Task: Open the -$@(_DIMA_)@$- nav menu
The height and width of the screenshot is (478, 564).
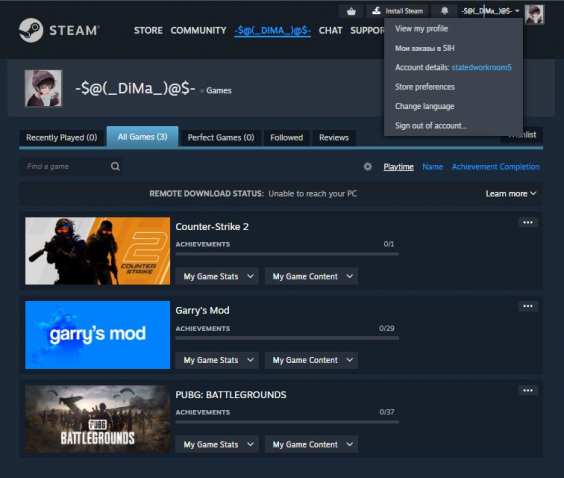Action: (x=272, y=31)
